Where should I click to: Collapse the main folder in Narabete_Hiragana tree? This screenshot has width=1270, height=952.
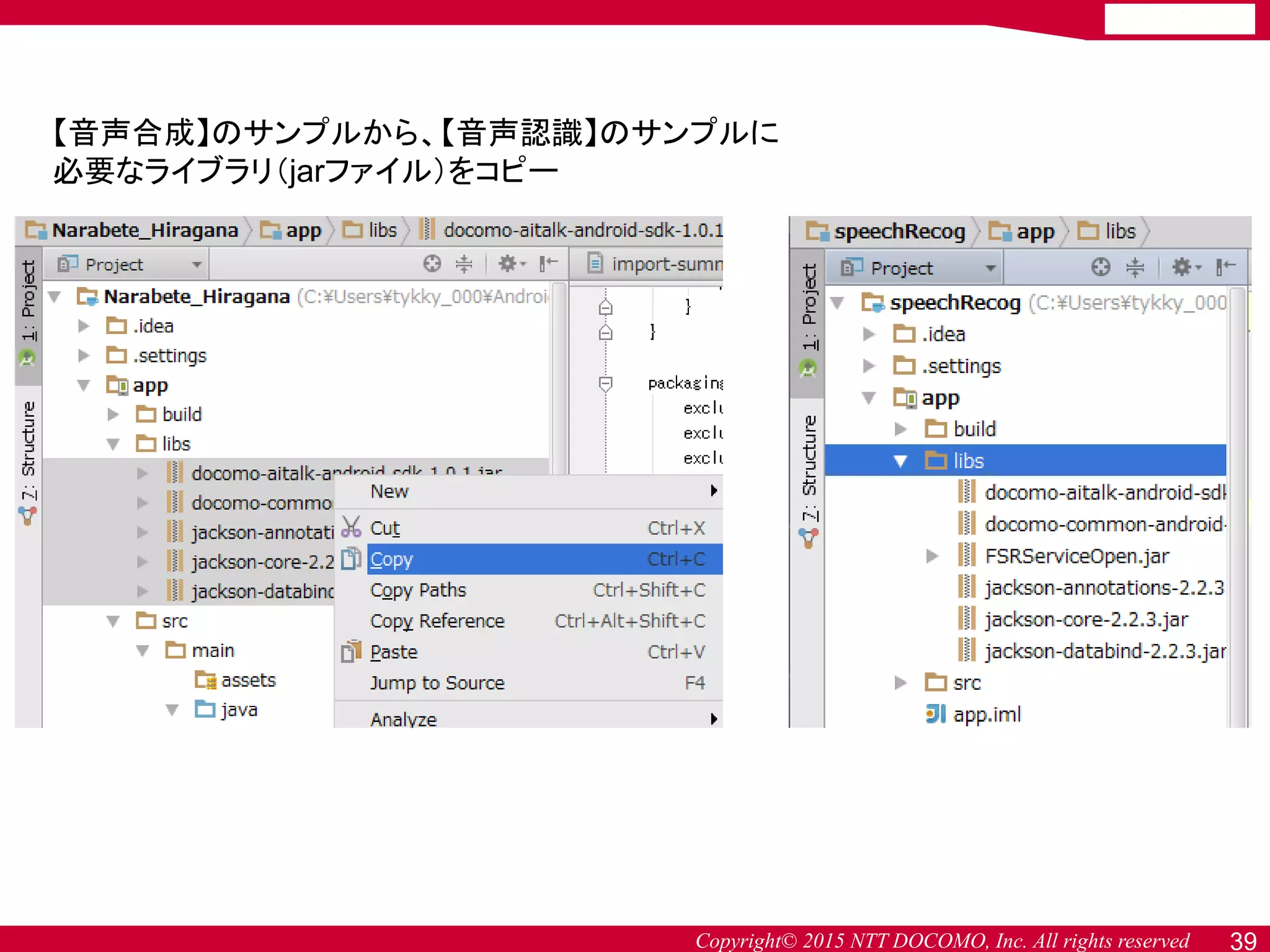[x=143, y=651]
